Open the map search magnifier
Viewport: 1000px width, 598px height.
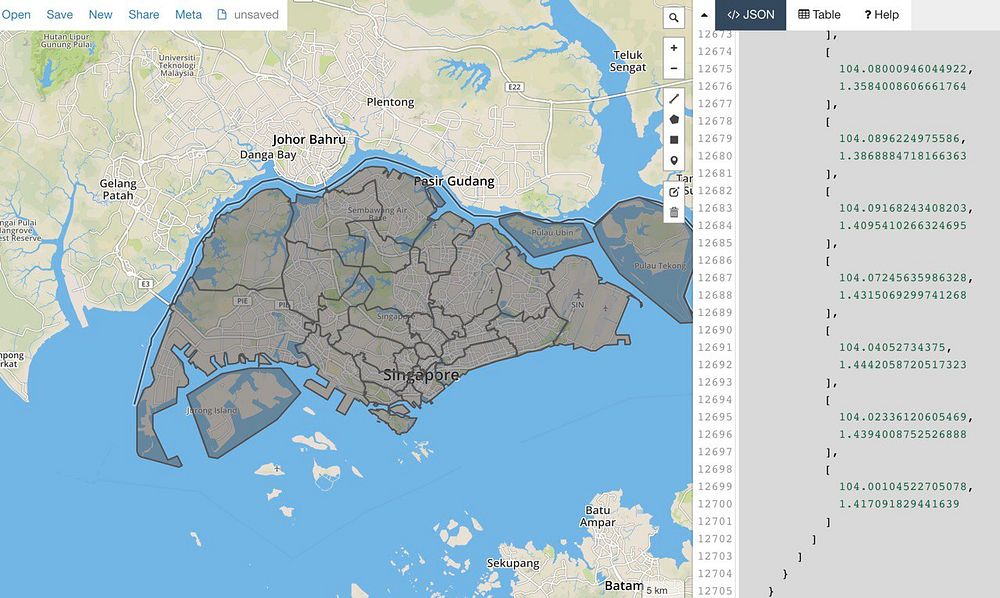(673, 18)
